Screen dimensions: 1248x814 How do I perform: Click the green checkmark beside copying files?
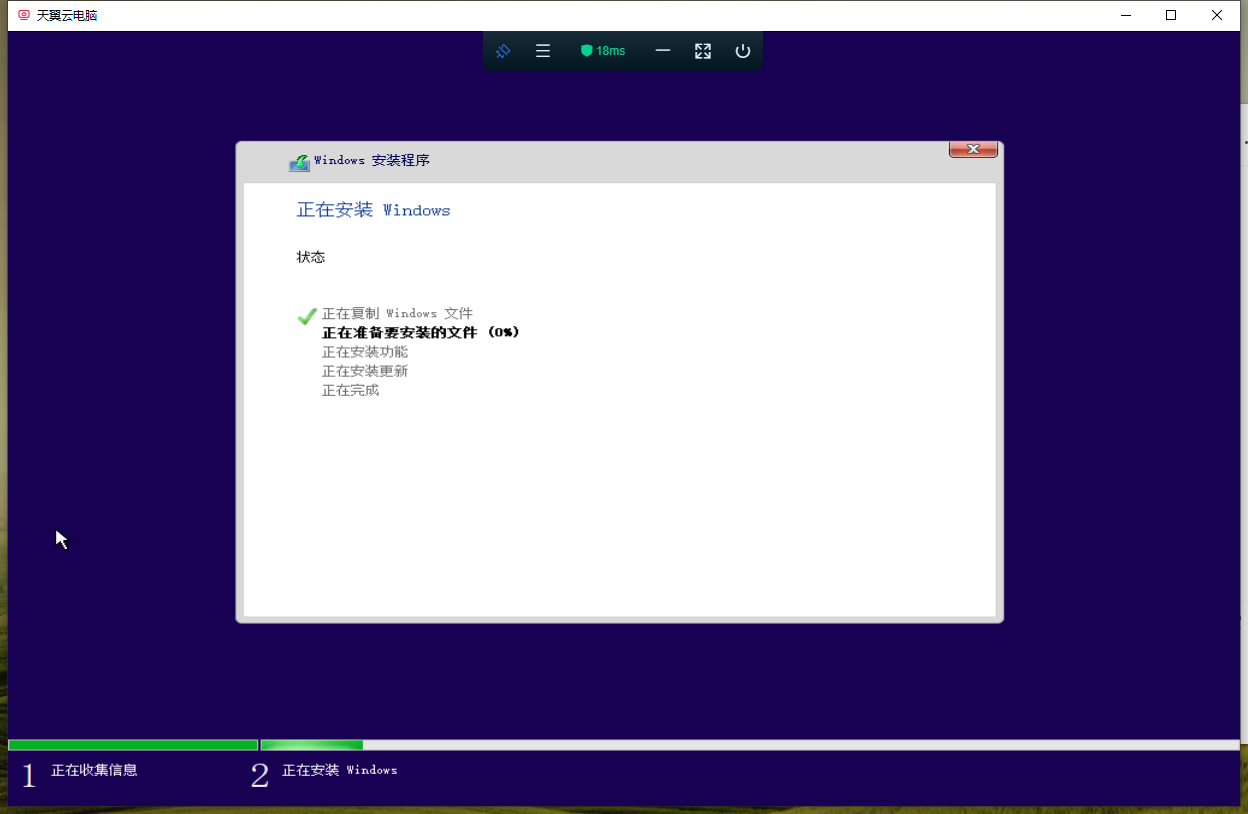307,316
